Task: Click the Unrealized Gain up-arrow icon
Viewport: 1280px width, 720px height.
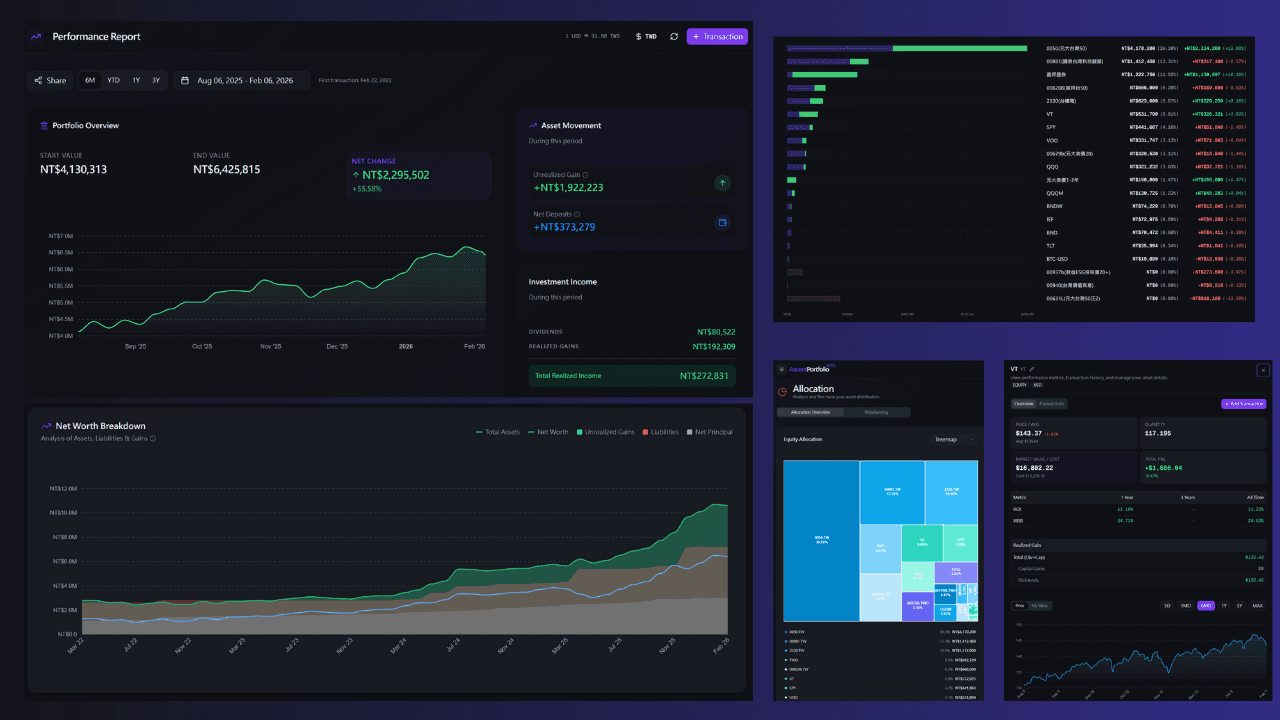Action: pos(723,183)
